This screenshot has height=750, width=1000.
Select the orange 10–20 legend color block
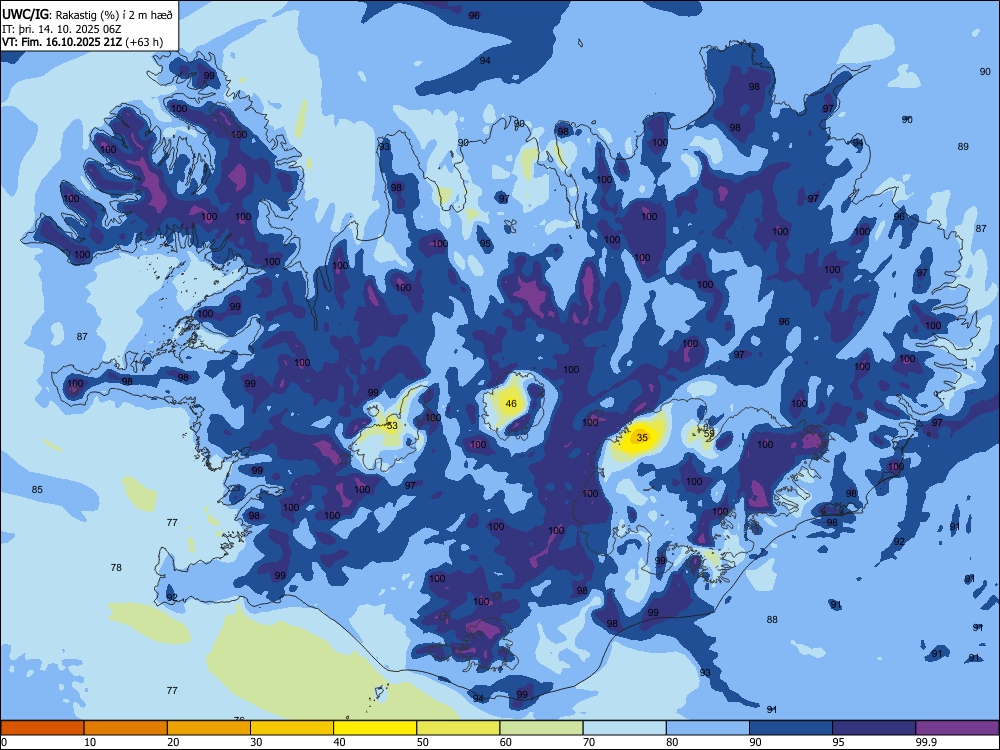tap(126, 728)
